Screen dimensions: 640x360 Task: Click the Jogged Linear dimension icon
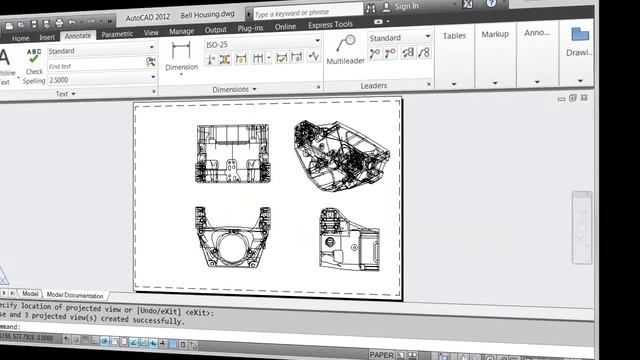[313, 56]
